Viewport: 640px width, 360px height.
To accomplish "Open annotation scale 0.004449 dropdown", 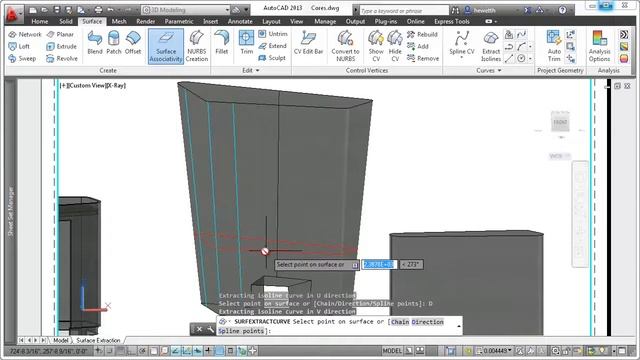I will click(x=498, y=351).
